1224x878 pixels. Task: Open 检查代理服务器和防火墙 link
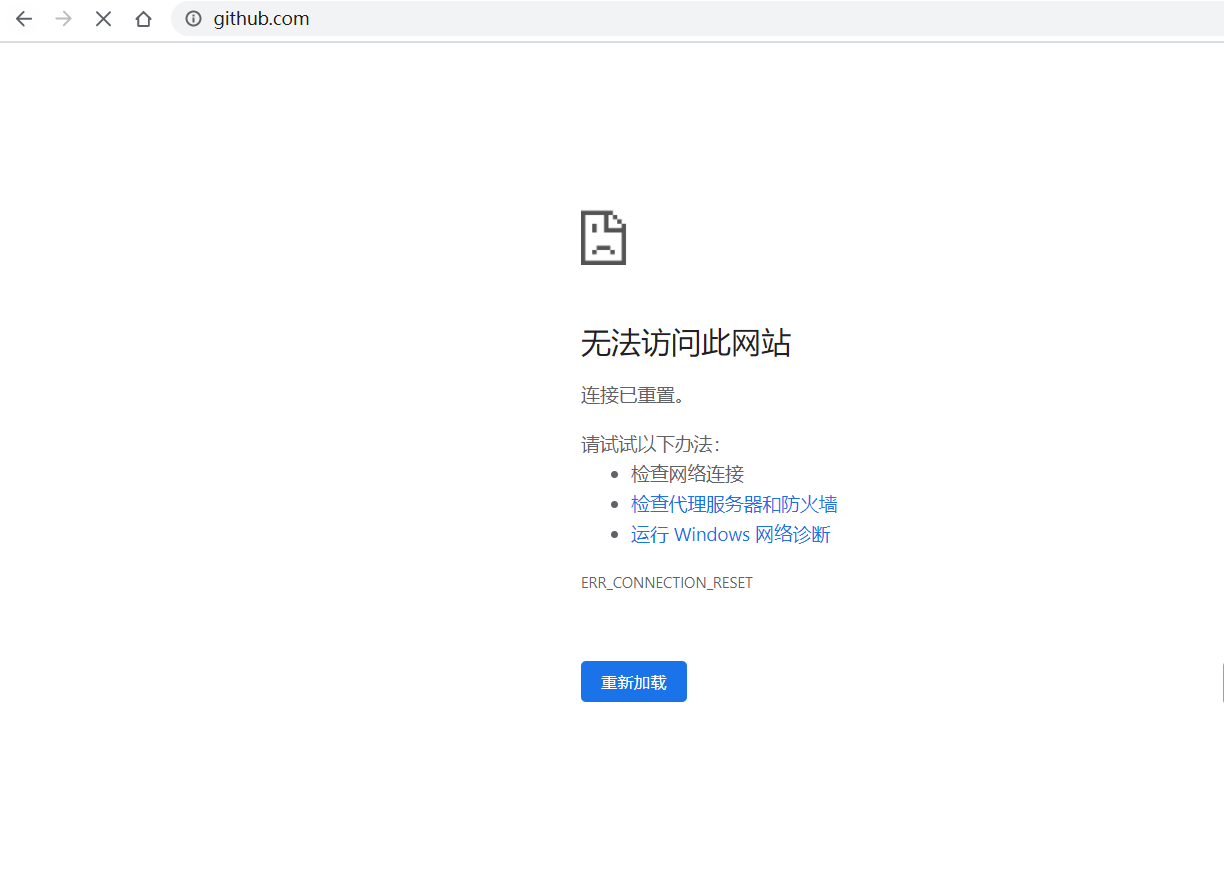pos(734,504)
